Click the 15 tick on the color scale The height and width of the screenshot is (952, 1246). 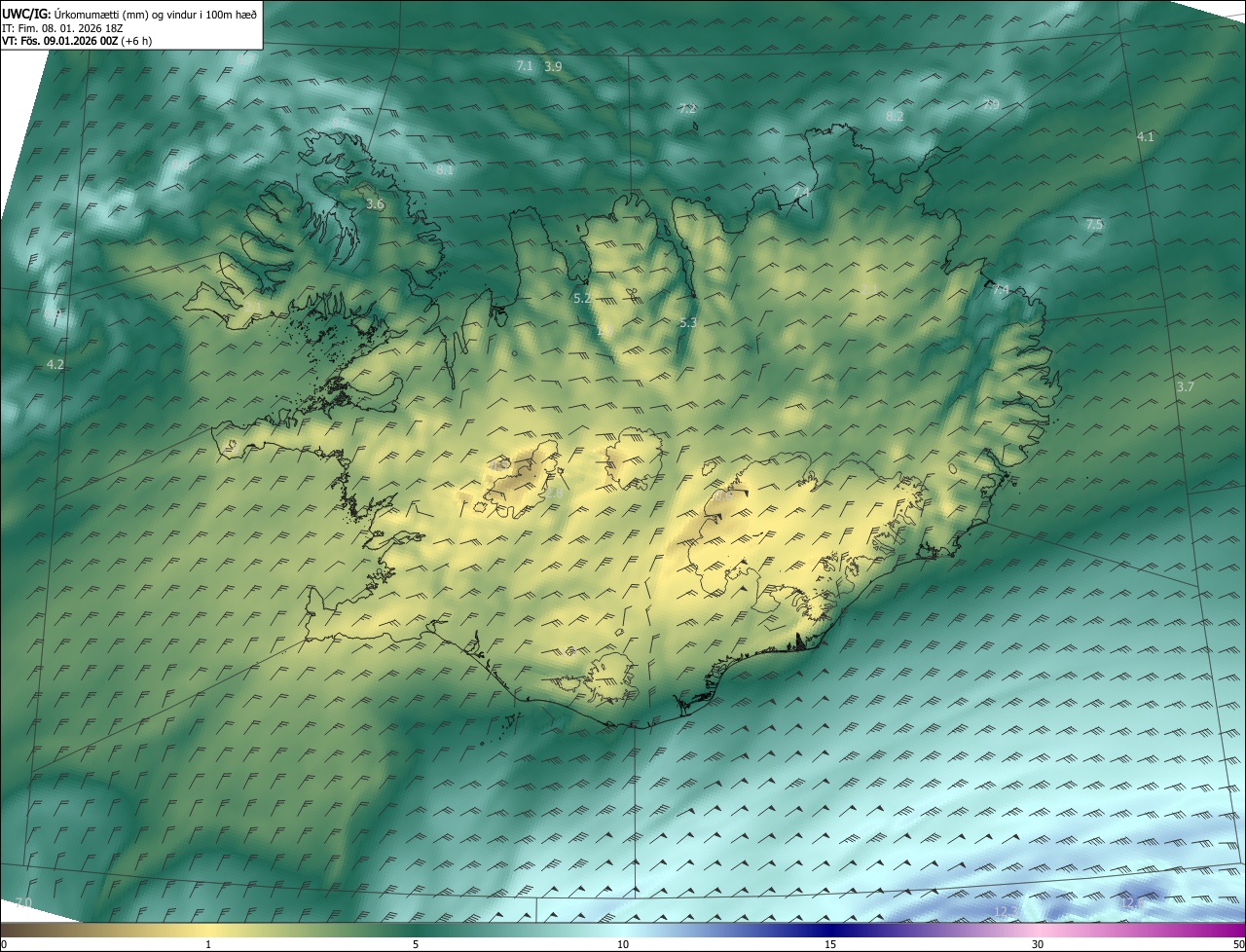830,945
